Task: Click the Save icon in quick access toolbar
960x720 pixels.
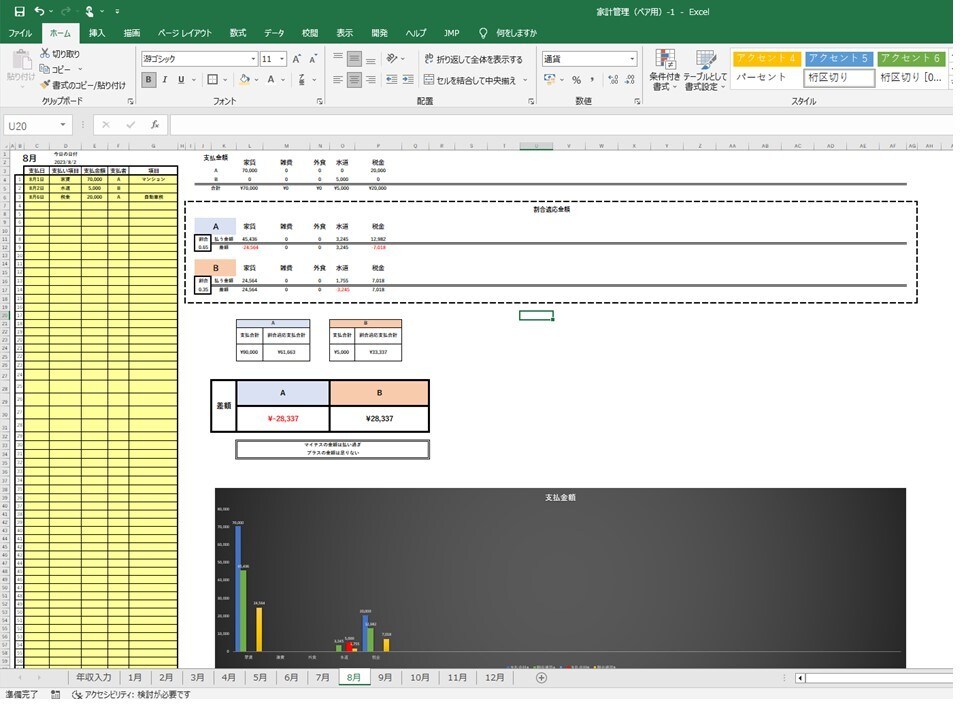Action: tap(19, 11)
